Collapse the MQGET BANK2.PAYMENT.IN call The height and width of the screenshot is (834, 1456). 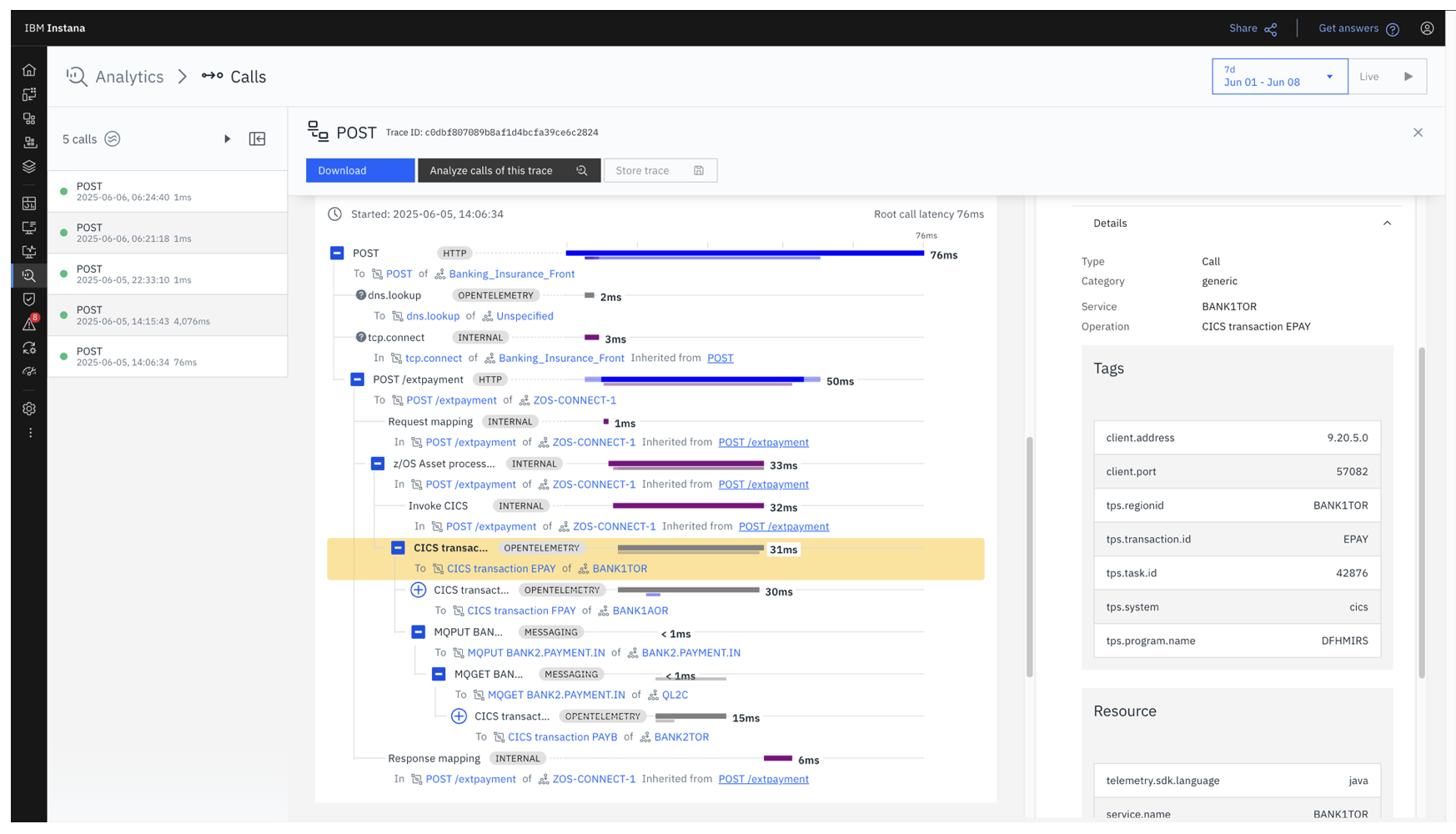coord(439,674)
